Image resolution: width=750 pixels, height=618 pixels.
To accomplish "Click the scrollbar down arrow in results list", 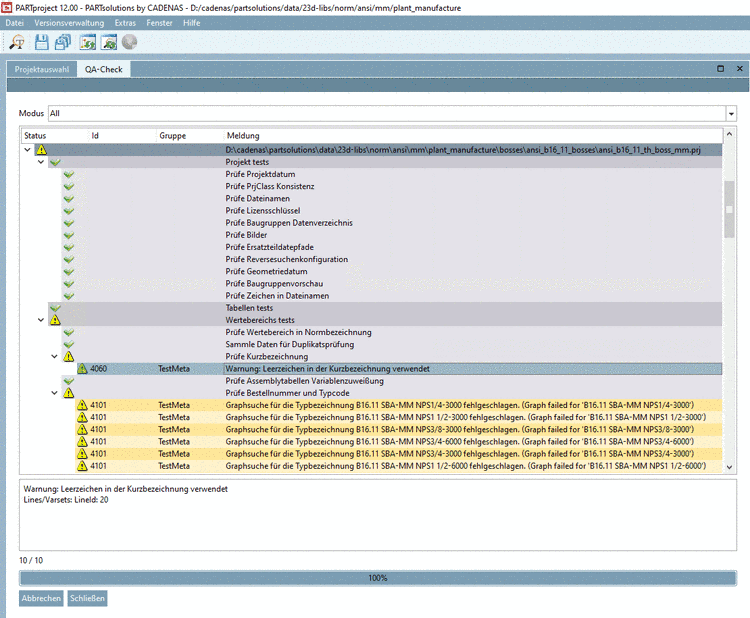I will (729, 467).
